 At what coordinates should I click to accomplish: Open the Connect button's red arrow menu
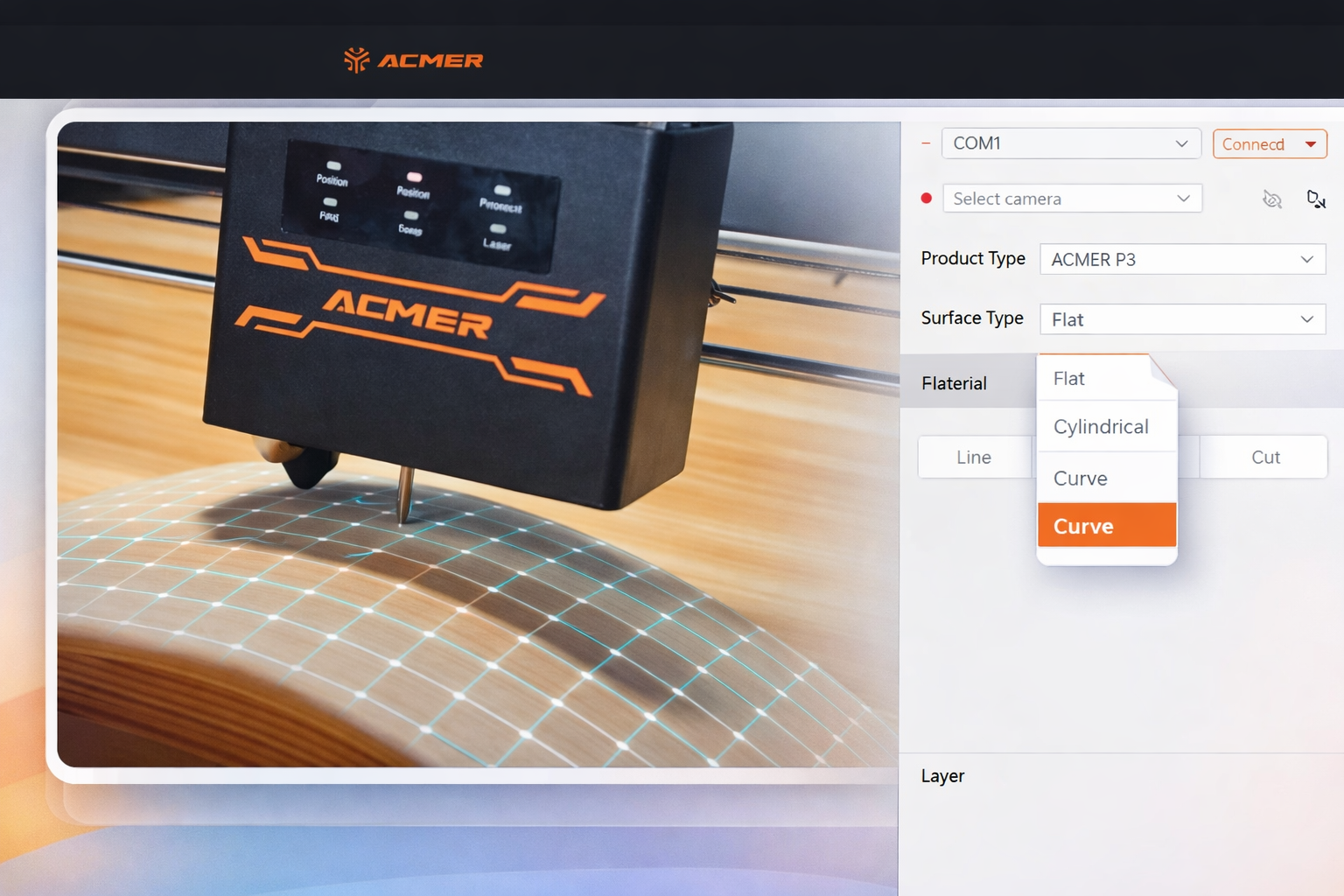pos(1310,144)
